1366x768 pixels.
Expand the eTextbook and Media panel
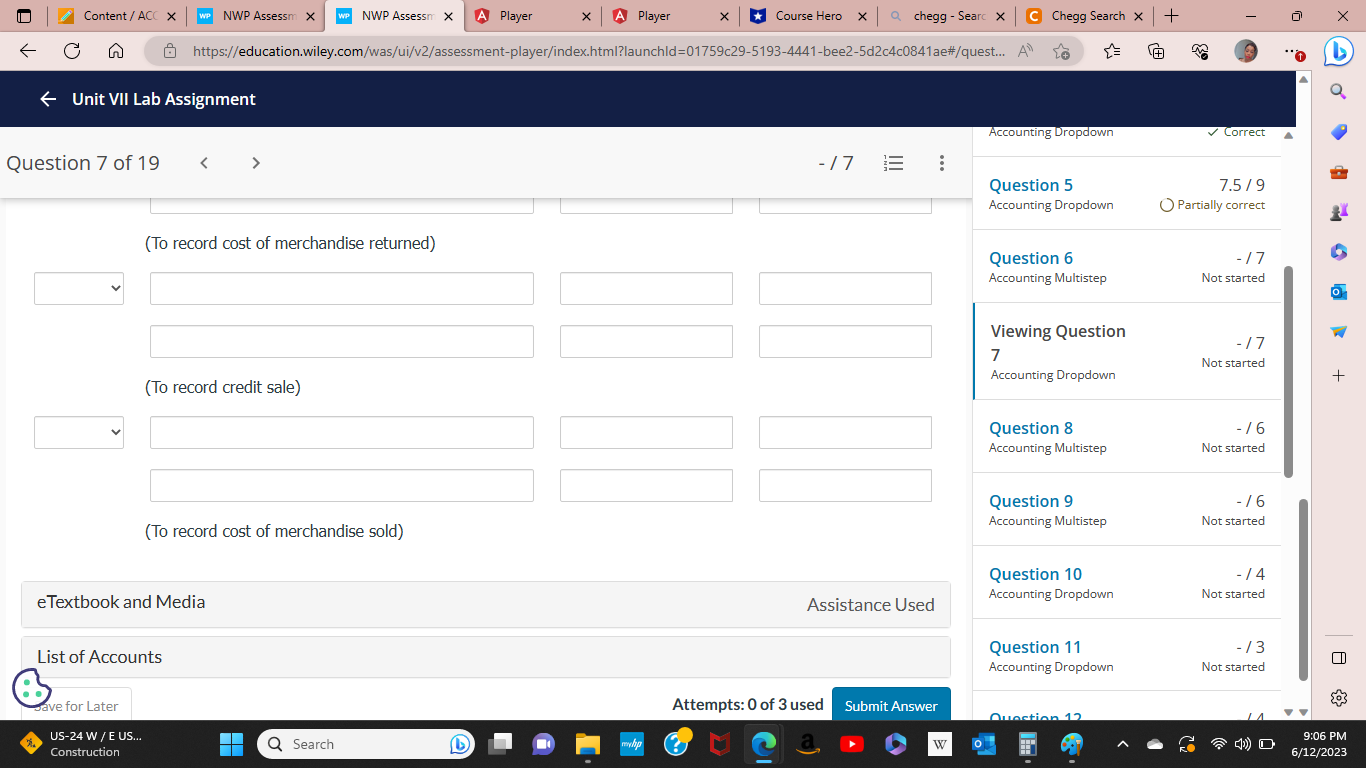(486, 602)
